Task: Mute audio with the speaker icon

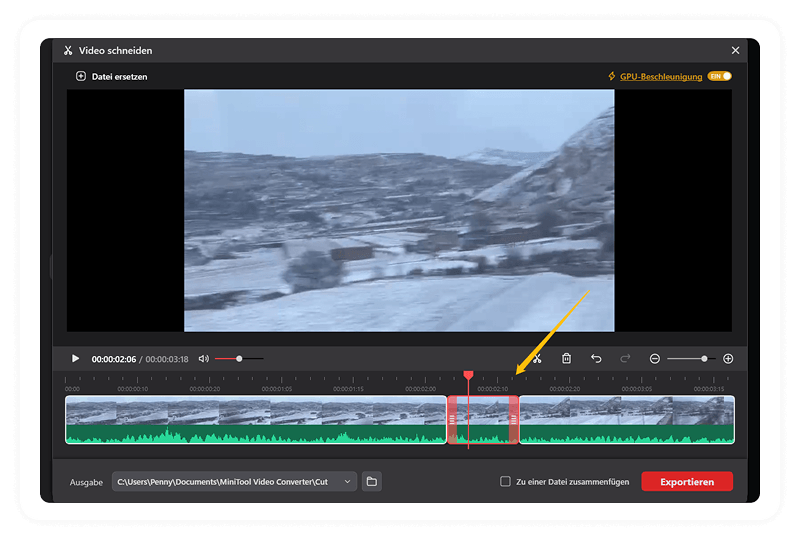Action: pos(204,359)
